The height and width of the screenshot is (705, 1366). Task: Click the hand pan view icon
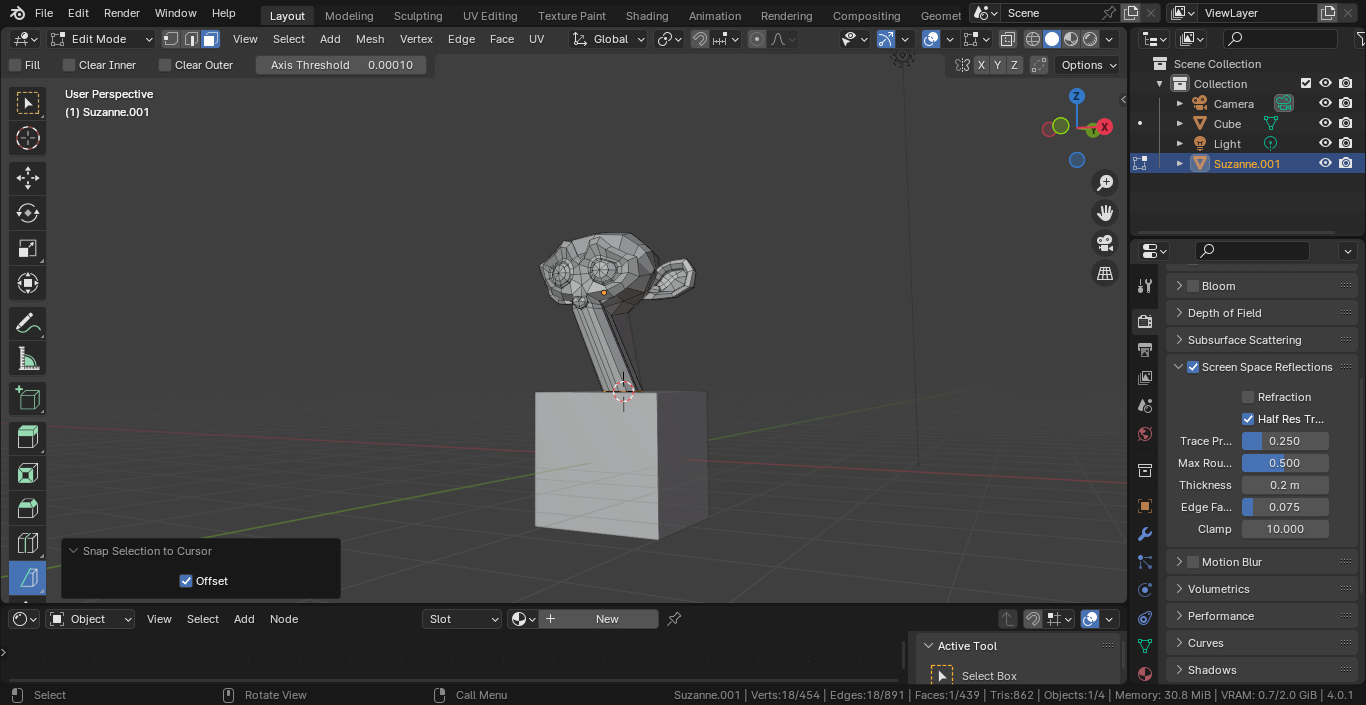[x=1105, y=212]
